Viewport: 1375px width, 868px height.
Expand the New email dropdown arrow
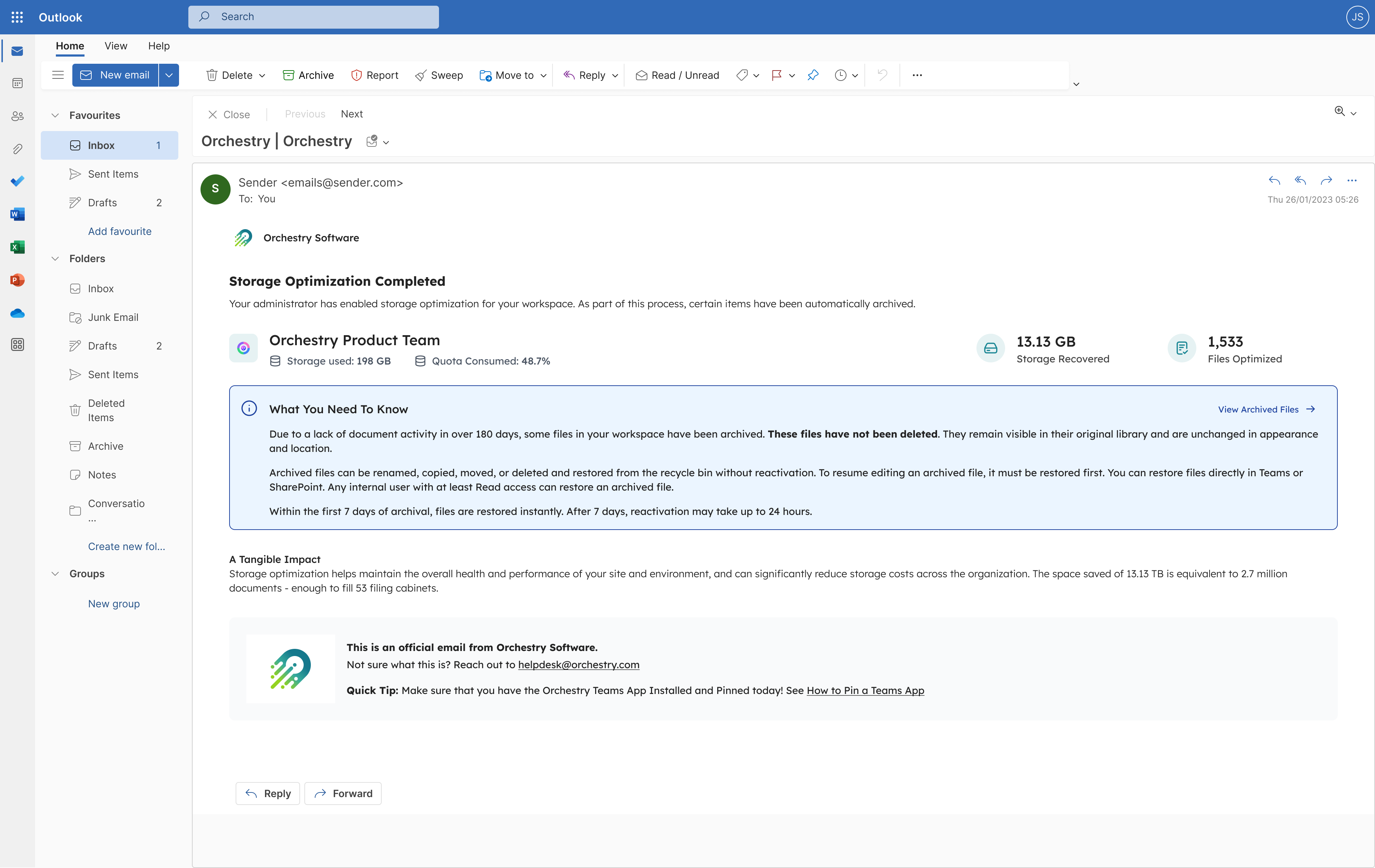(169, 76)
